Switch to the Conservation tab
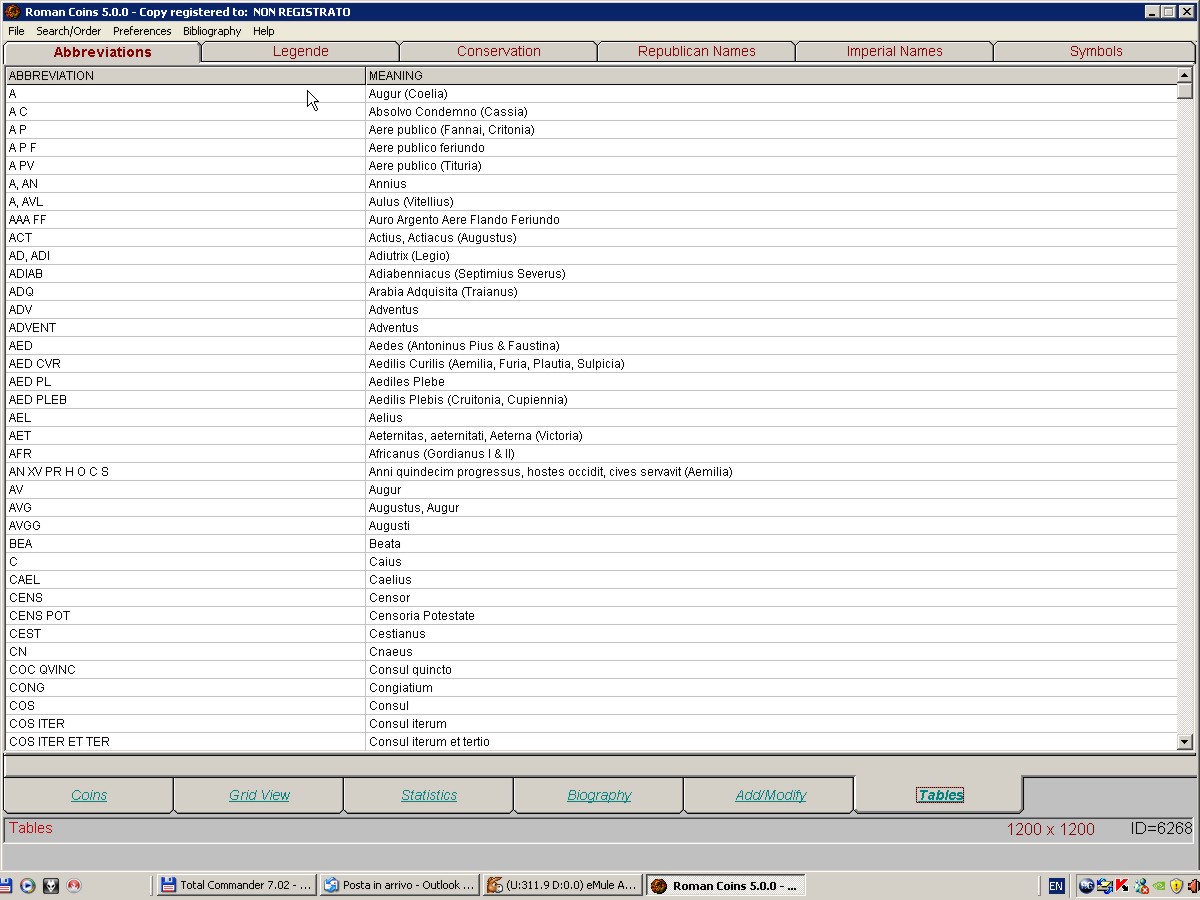The width and height of the screenshot is (1200, 900). [498, 51]
